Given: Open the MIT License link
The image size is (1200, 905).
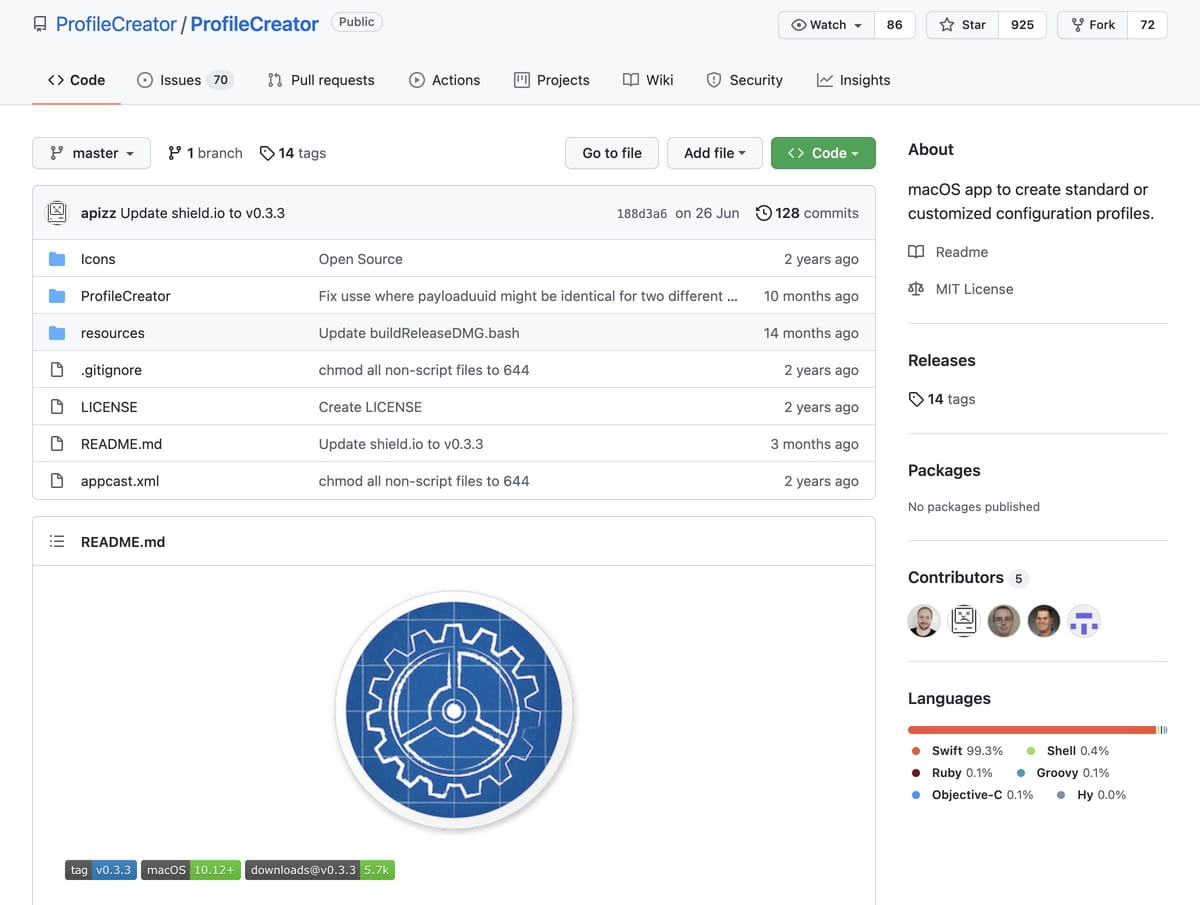Looking at the screenshot, I should coord(961,289).
